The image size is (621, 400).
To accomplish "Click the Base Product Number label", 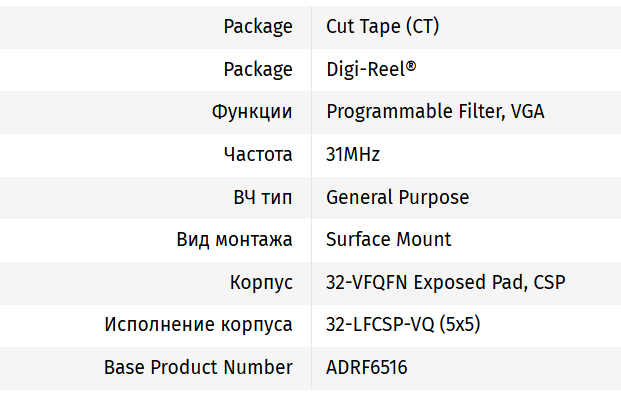I will pos(198,368).
